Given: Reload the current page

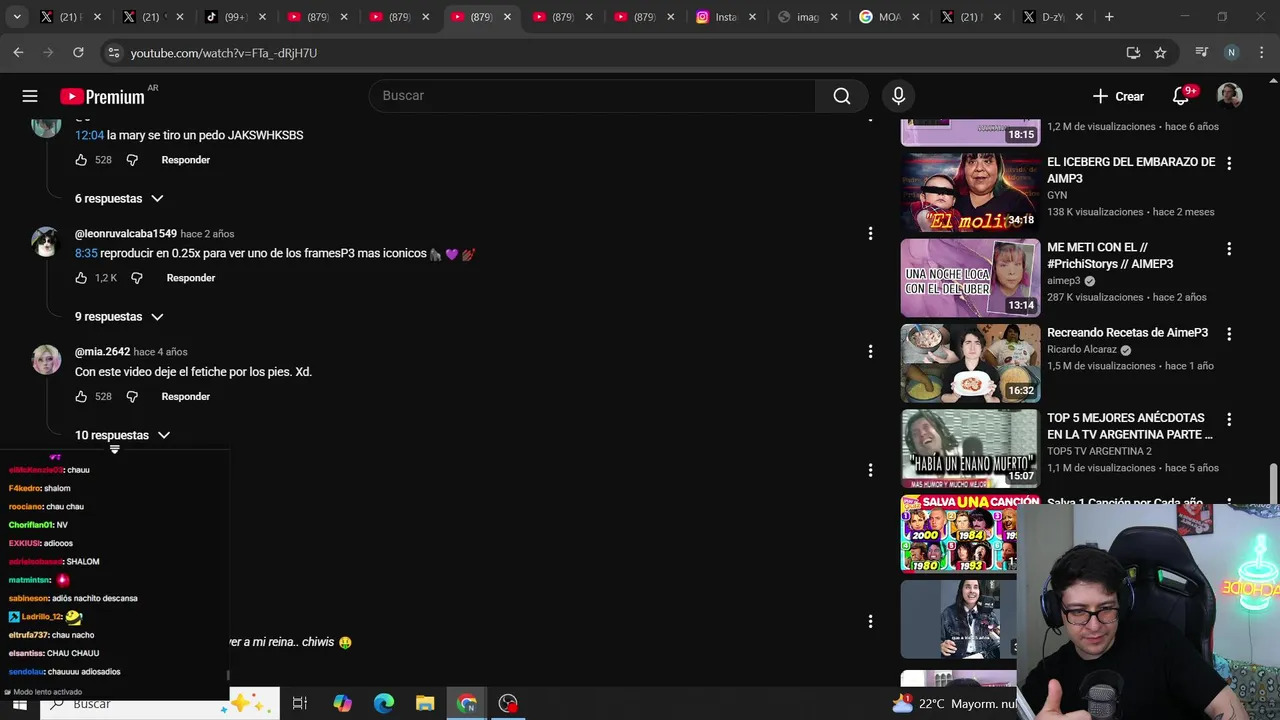Looking at the screenshot, I should click(78, 53).
